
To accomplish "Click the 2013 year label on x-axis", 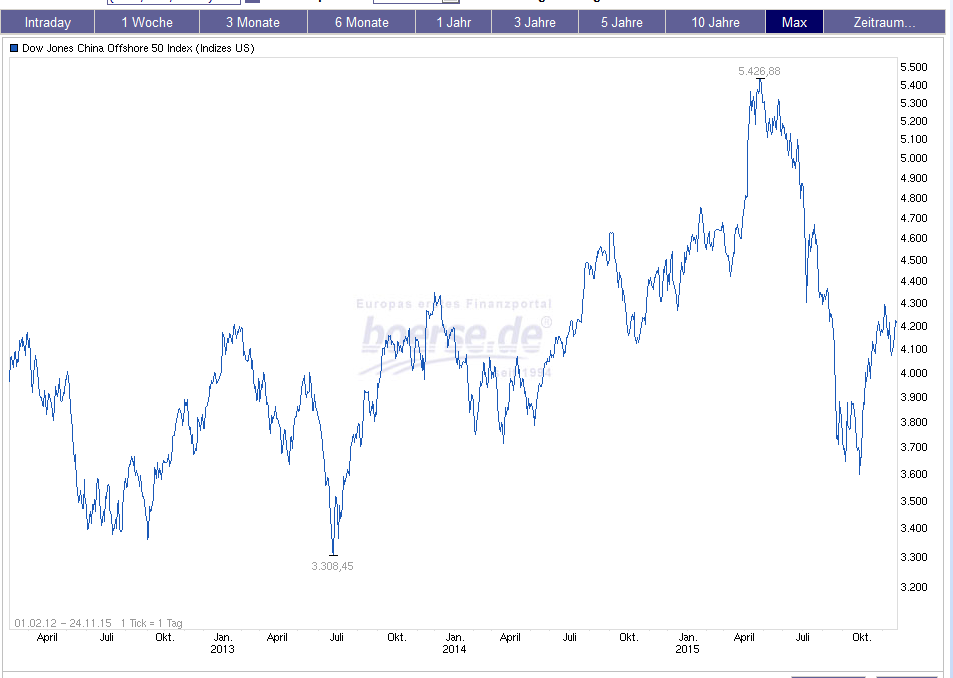I will click(x=222, y=649).
